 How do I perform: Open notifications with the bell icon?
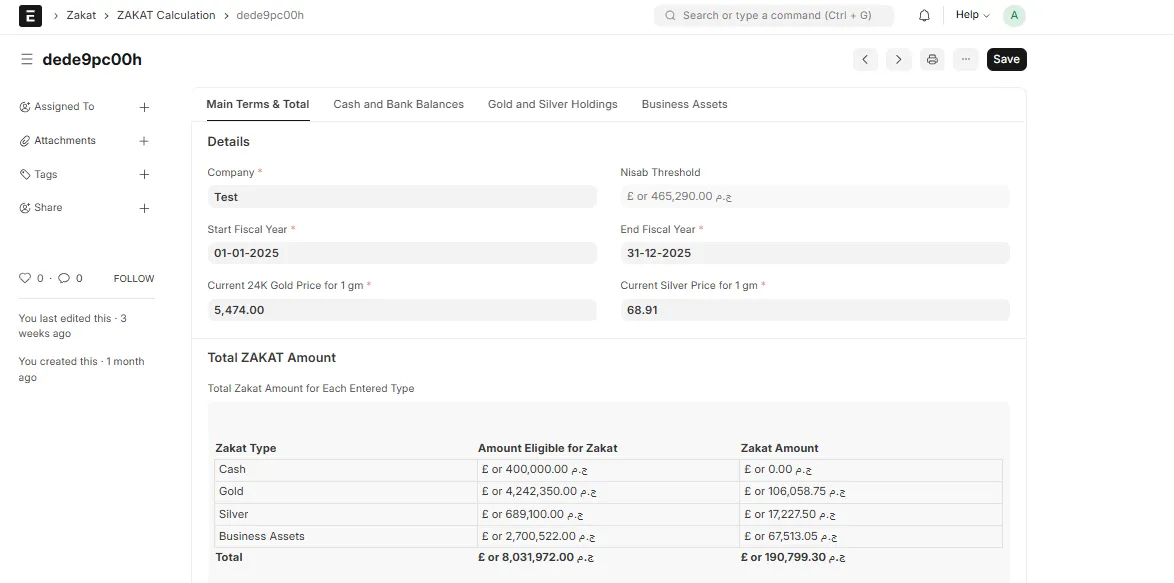point(924,15)
